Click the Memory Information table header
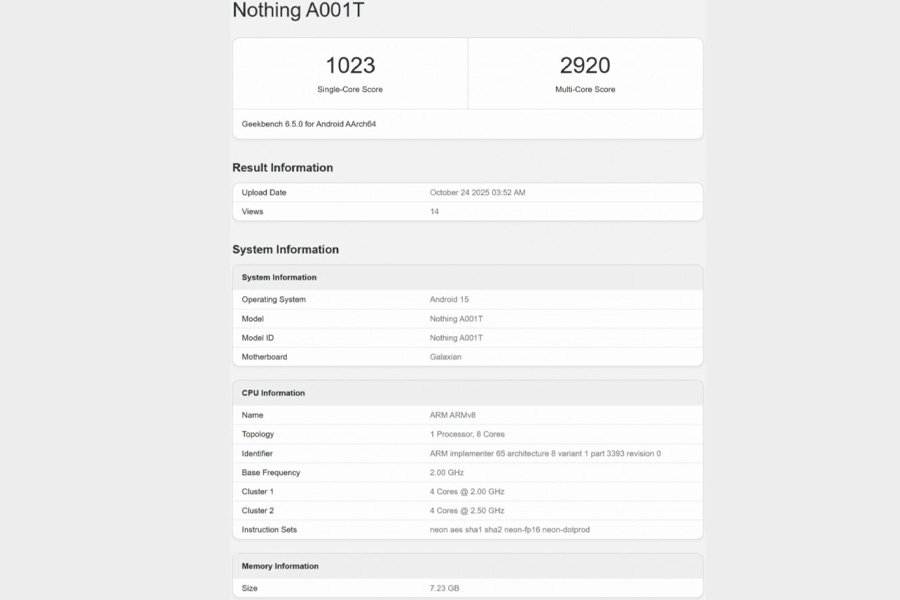Screen dimensions: 900x600 (x=280, y=566)
